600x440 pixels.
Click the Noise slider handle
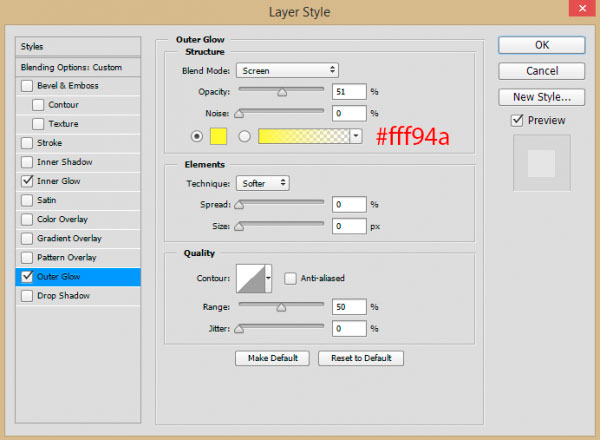[239, 114]
